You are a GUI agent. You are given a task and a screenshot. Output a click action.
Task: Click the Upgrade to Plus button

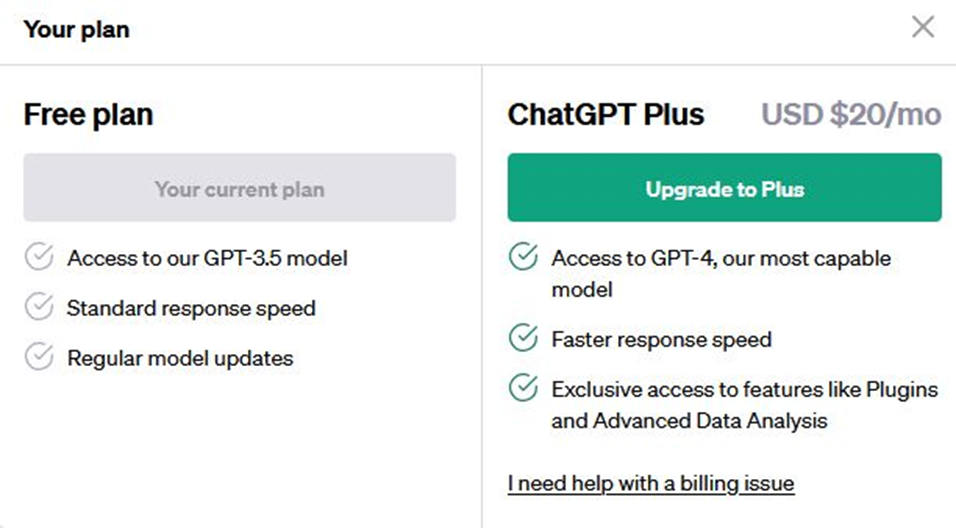[x=724, y=187]
